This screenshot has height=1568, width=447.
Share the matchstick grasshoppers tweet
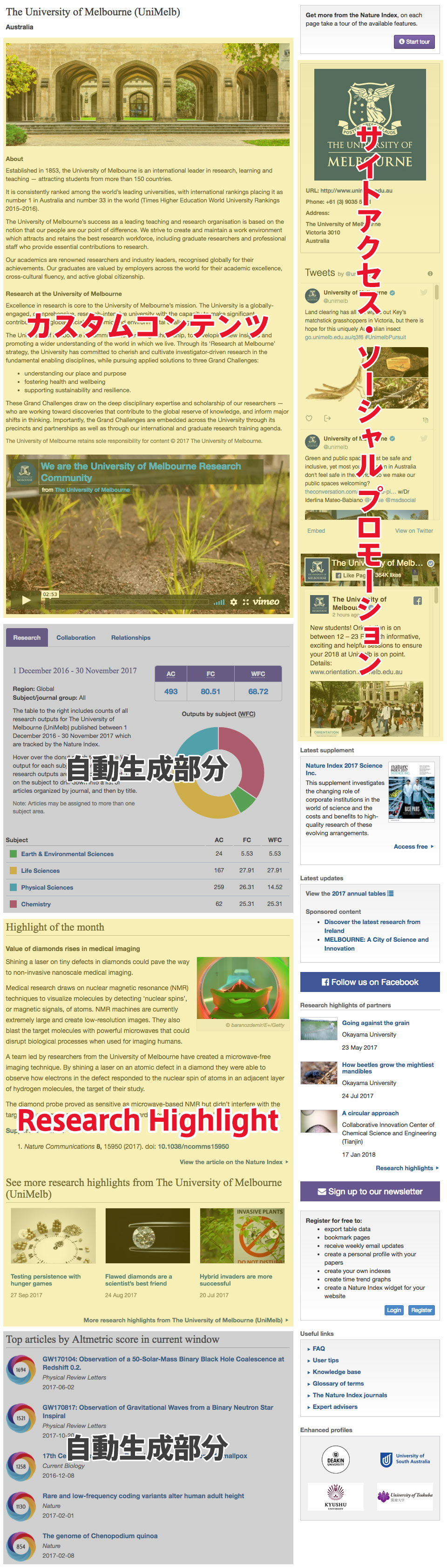(327, 418)
